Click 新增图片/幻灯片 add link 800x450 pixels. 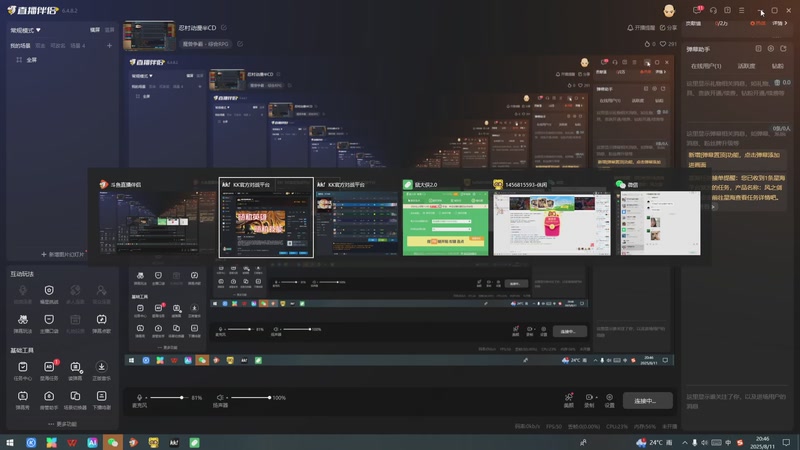tap(62, 254)
